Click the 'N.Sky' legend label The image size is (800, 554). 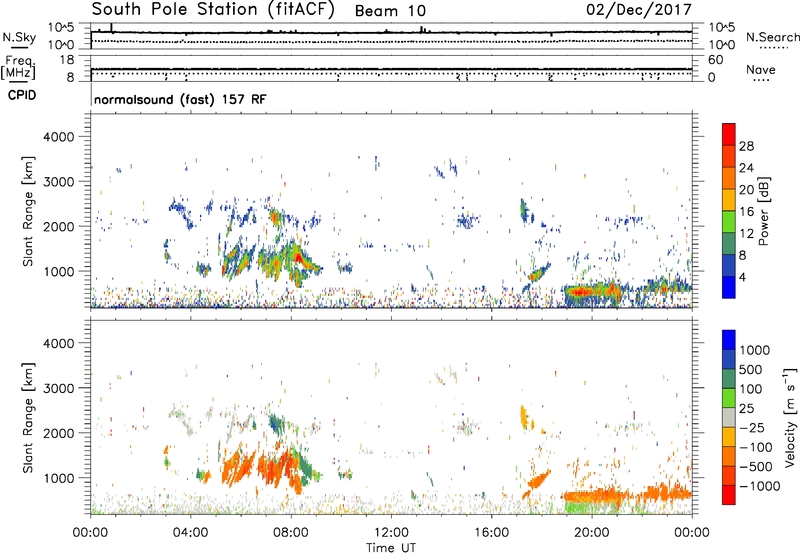coord(19,37)
